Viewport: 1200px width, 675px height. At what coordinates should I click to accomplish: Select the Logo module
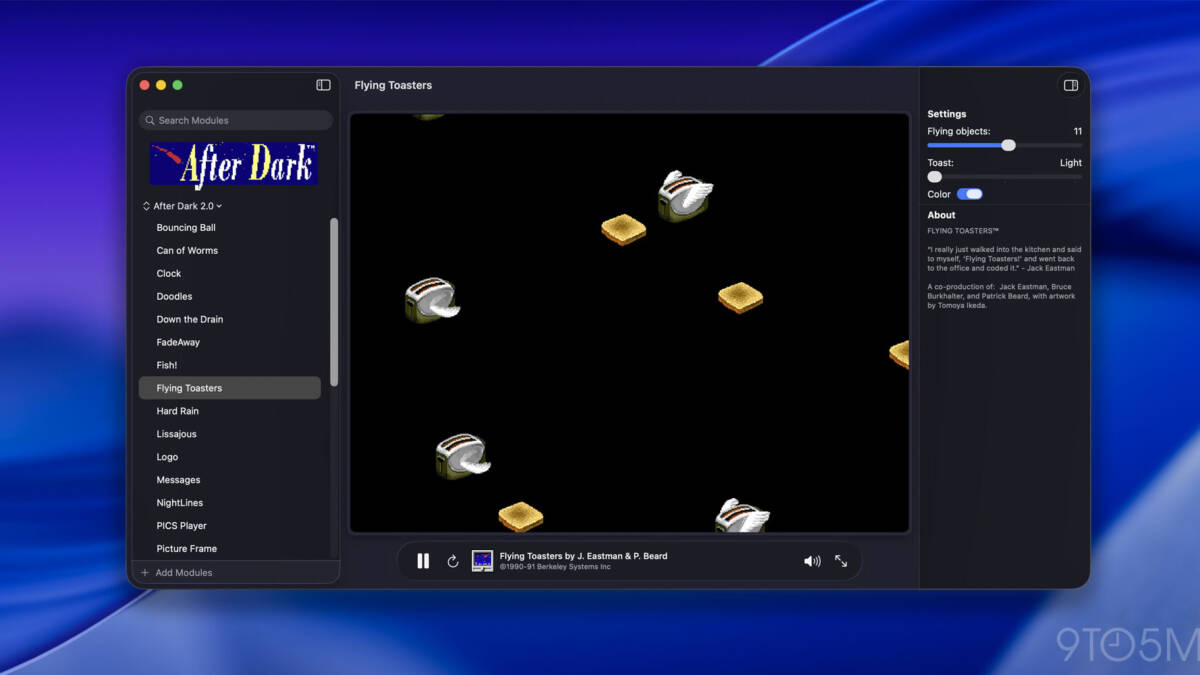click(x=230, y=457)
